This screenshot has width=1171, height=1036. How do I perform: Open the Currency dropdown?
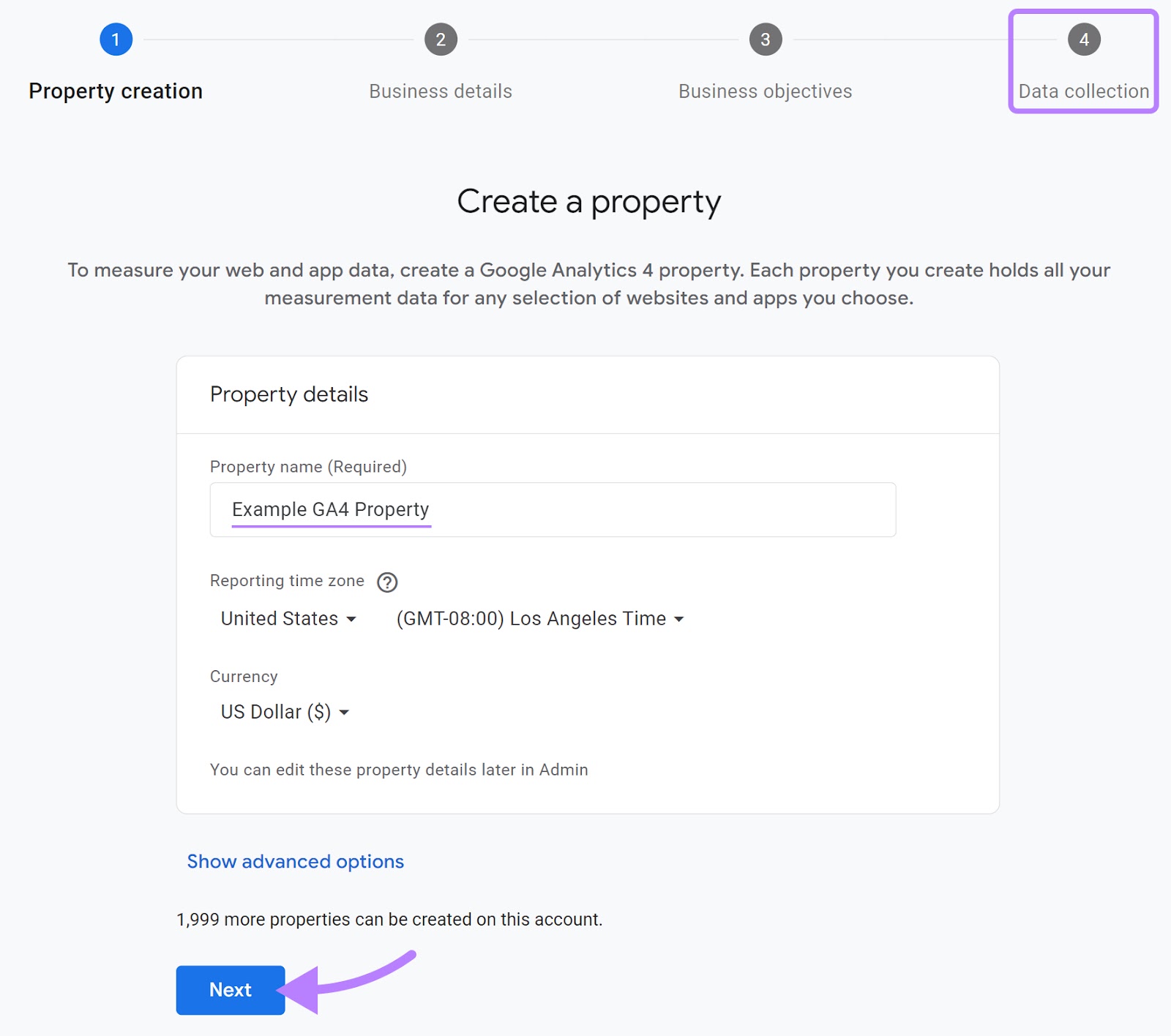[x=283, y=713]
